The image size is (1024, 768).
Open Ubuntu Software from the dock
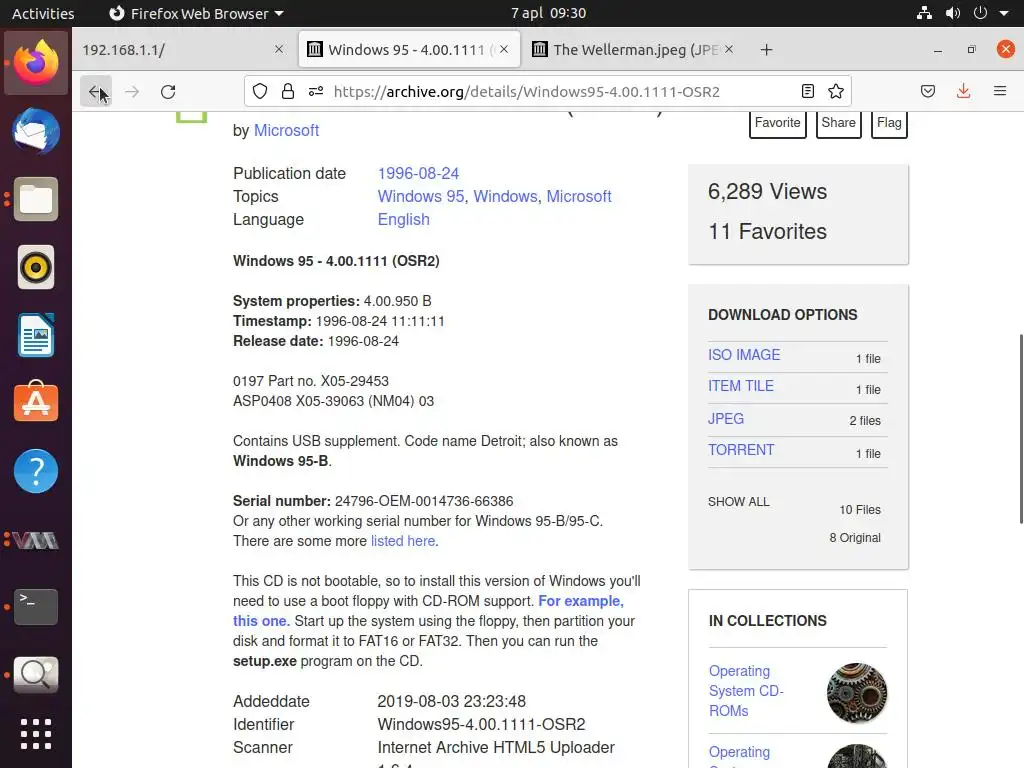pos(36,402)
